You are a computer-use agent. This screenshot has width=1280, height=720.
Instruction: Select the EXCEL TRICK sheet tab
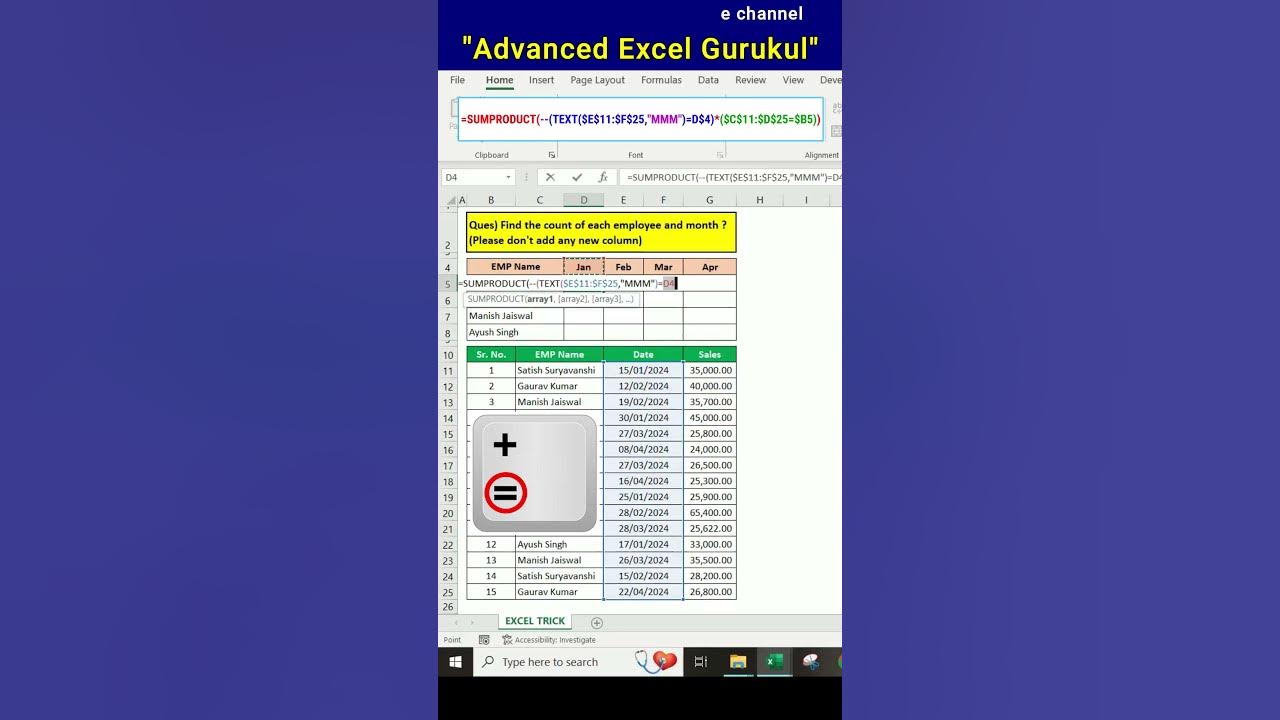pos(535,621)
